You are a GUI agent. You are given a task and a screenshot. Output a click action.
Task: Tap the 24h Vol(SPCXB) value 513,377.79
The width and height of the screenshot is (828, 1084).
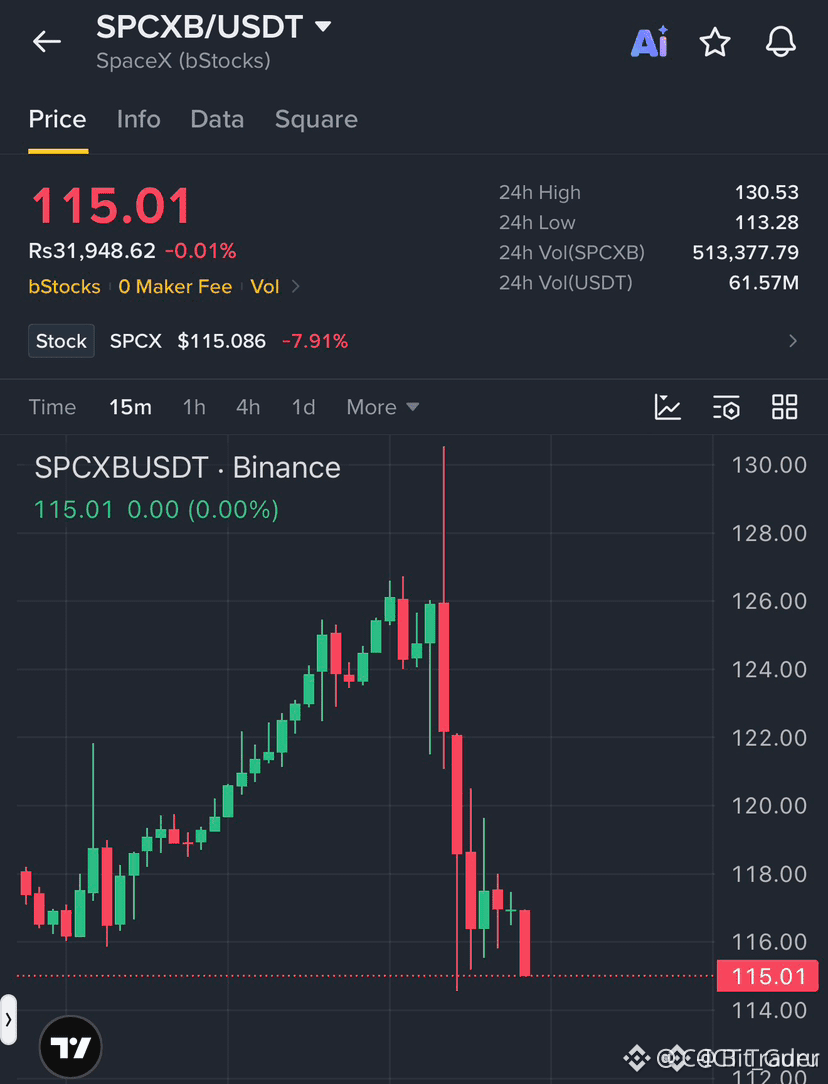(746, 252)
